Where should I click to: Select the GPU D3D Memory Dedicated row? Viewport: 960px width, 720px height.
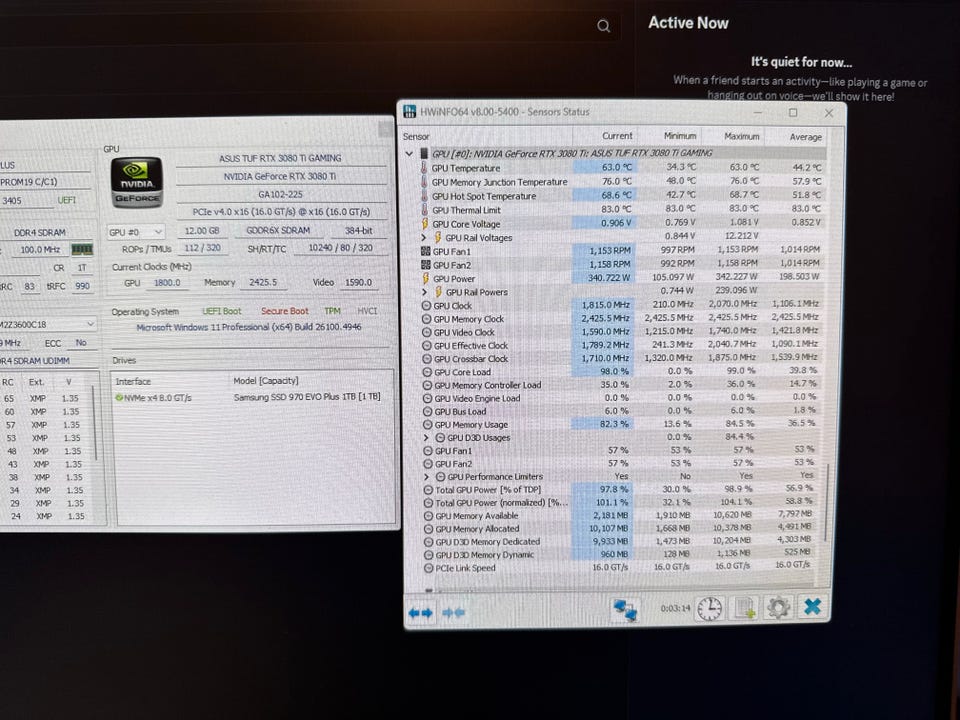(x=620, y=541)
